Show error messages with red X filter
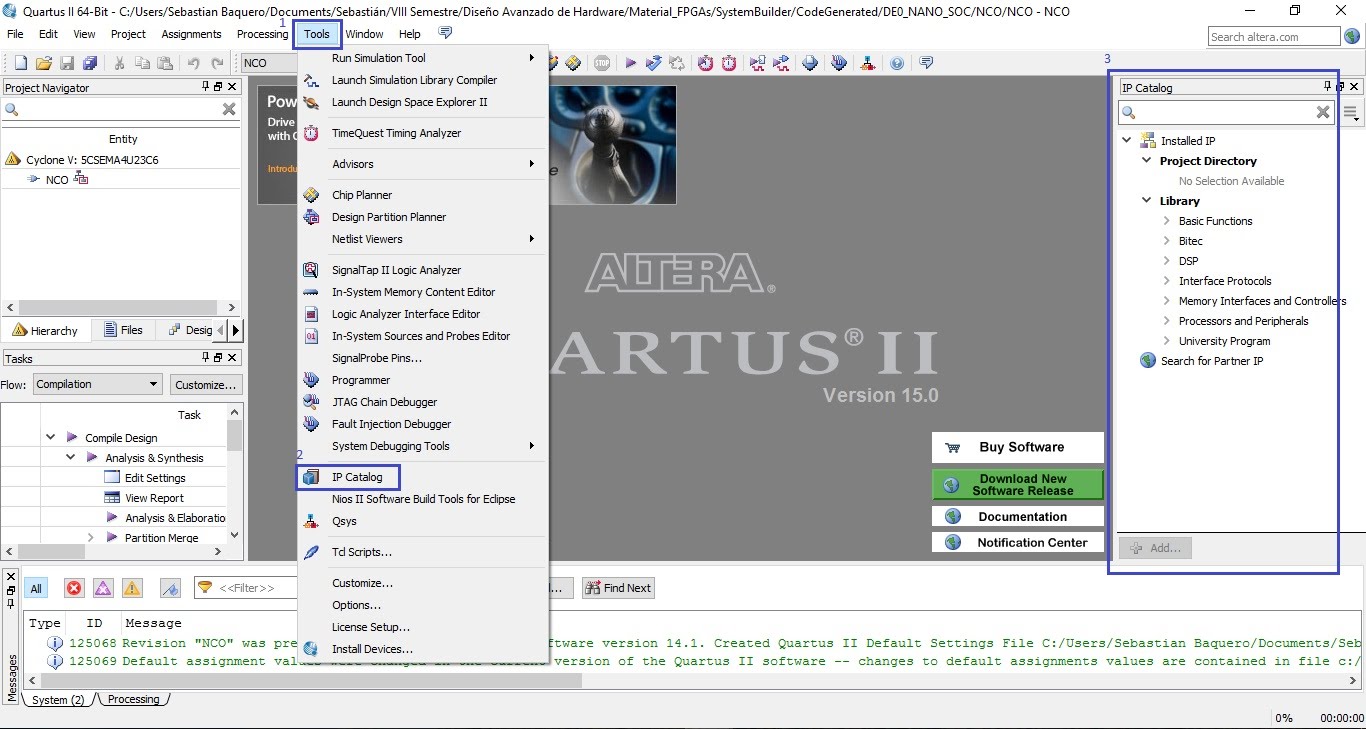This screenshot has width=1366, height=729. pos(74,588)
